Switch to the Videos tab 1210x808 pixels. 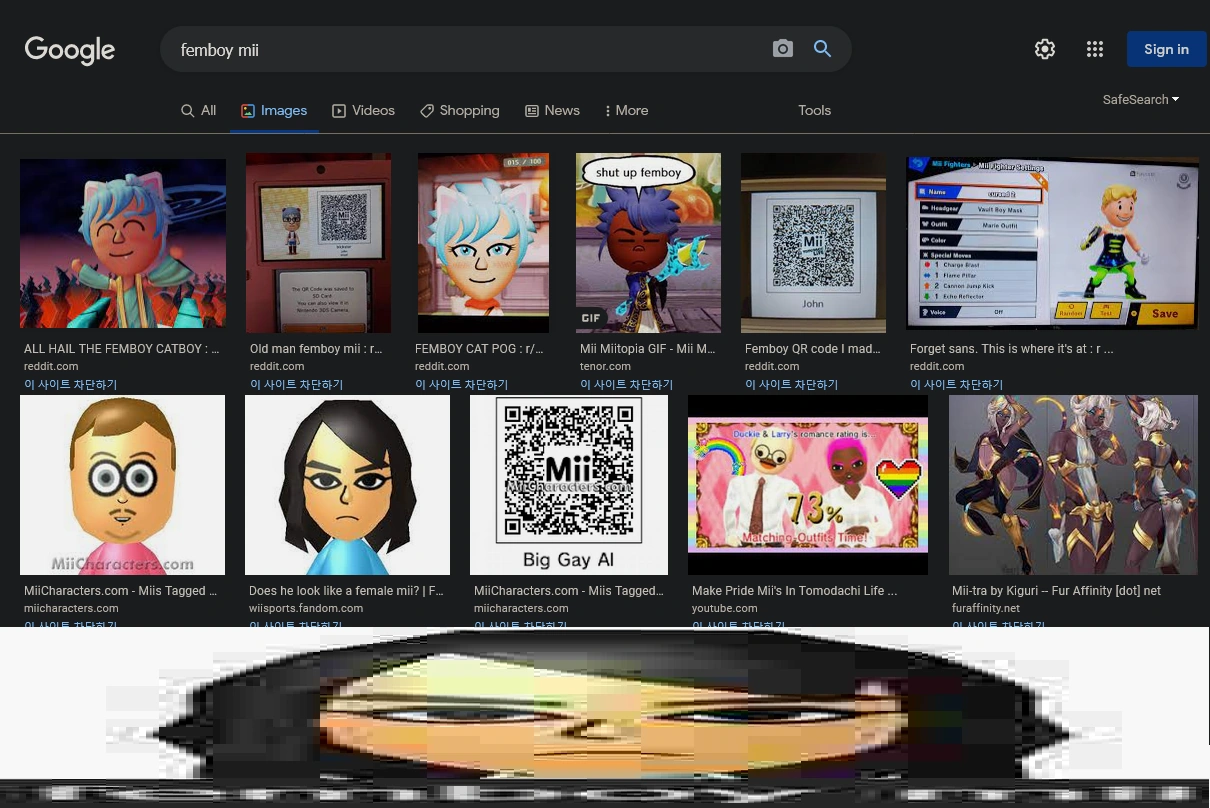point(363,110)
